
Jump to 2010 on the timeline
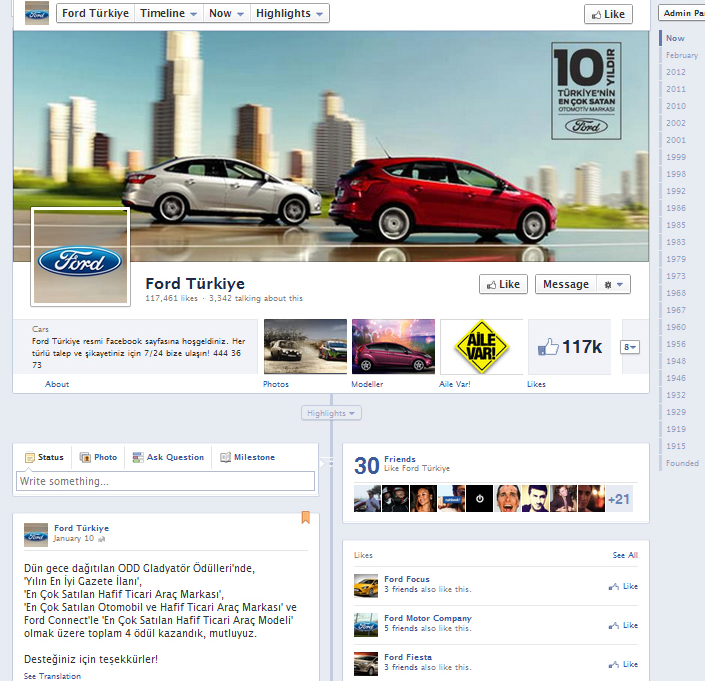[x=676, y=106]
